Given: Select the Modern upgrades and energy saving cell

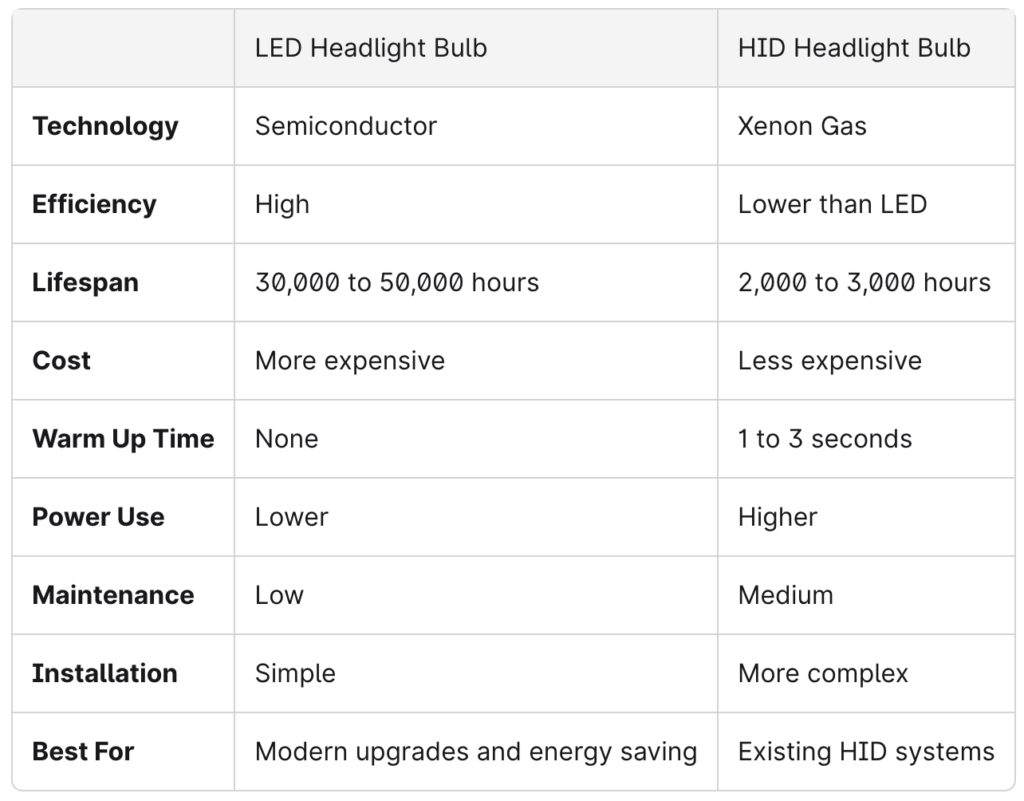Looking at the screenshot, I should point(476,751).
